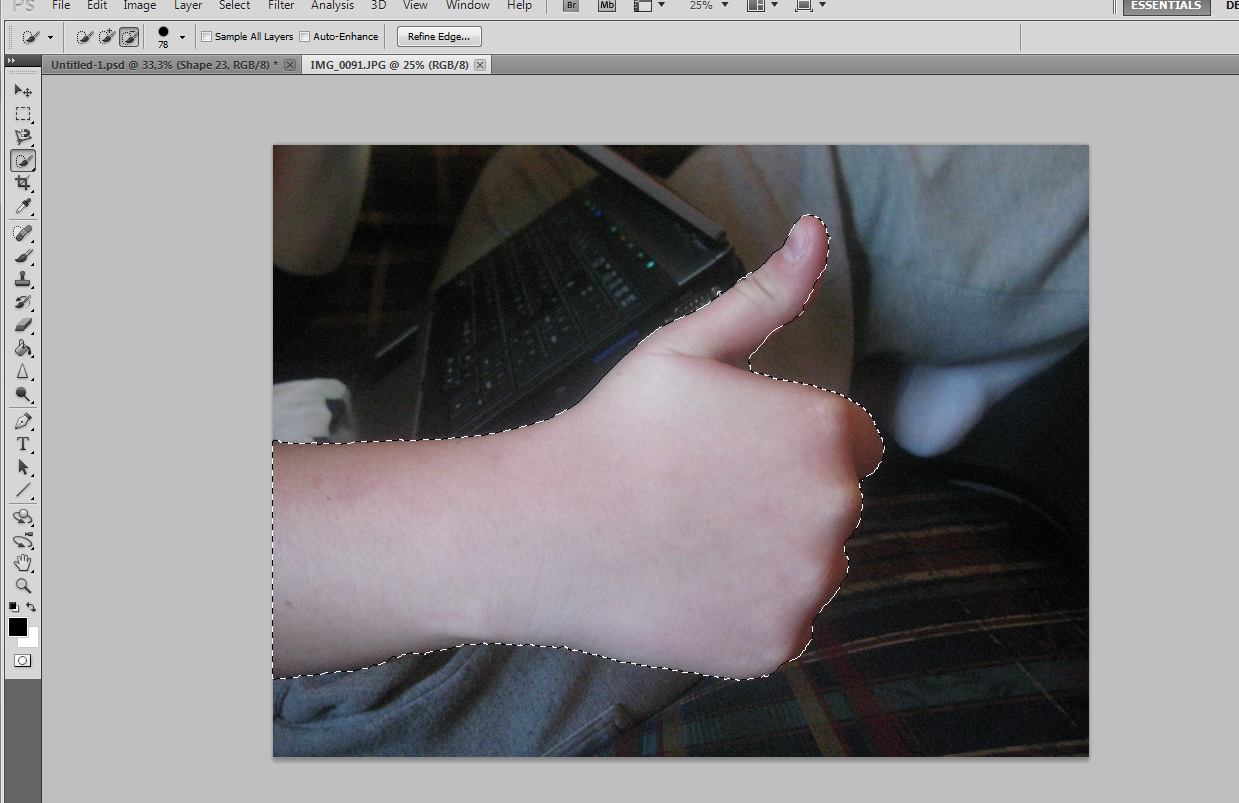Enable Sample All Layers checkbox

207,37
